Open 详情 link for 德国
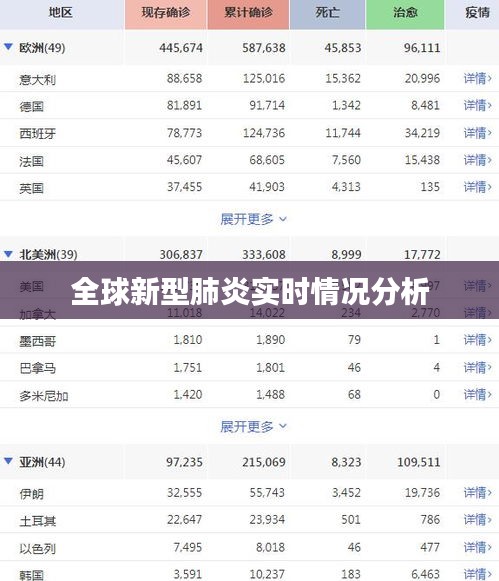This screenshot has width=499, height=581. [x=478, y=106]
